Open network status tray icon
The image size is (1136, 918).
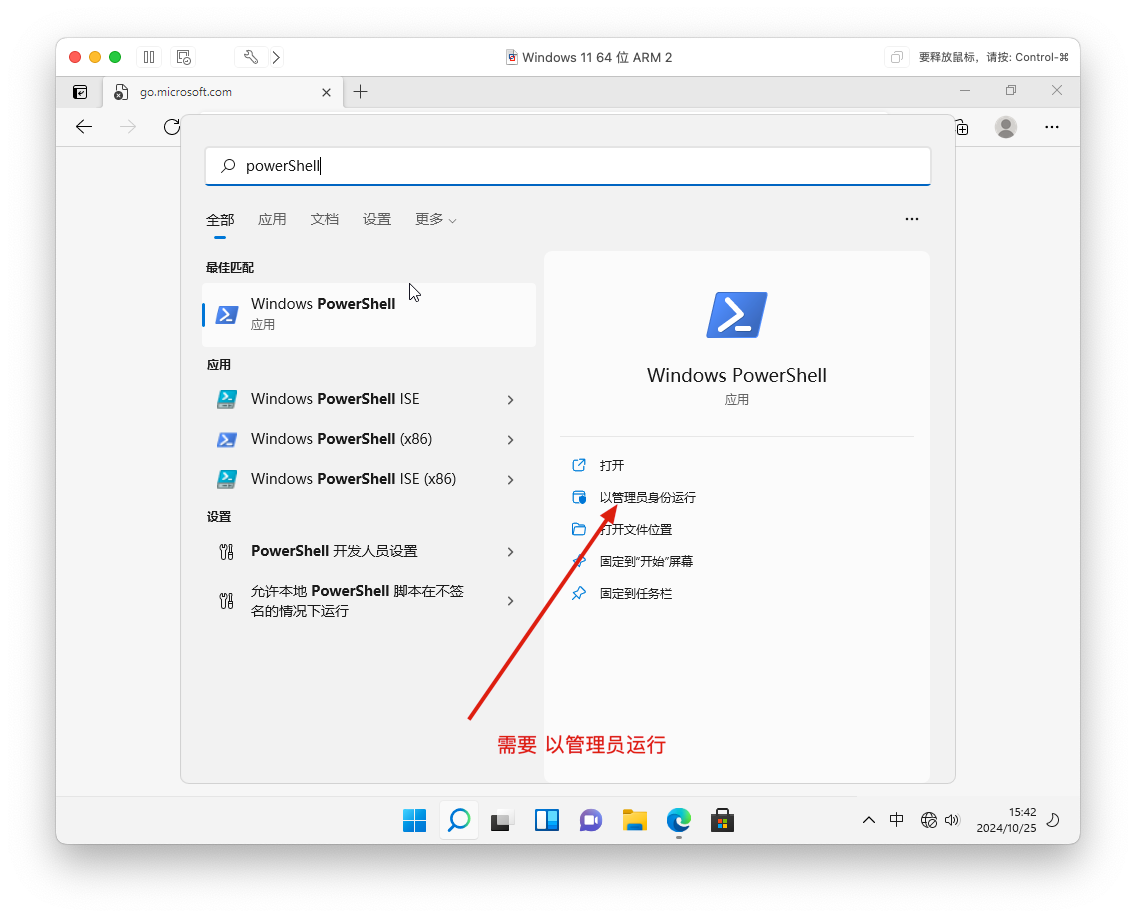[928, 820]
